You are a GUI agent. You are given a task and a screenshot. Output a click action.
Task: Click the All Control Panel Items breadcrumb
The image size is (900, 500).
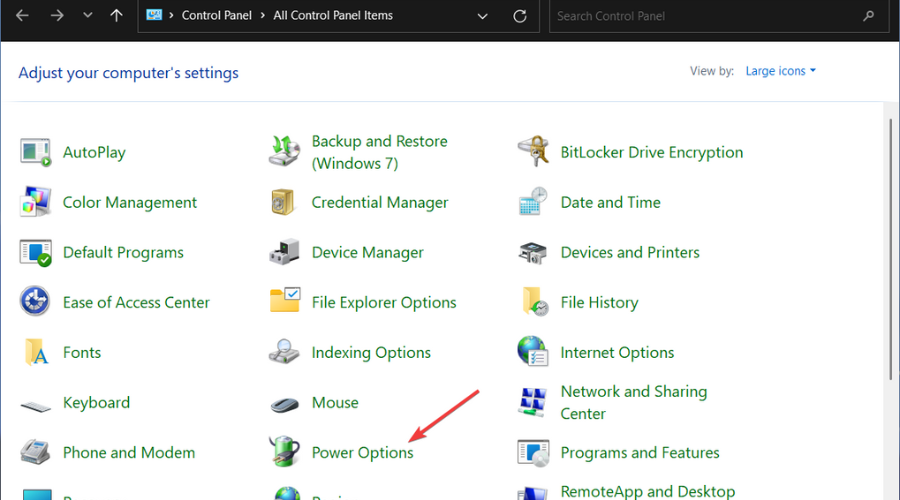[333, 15]
